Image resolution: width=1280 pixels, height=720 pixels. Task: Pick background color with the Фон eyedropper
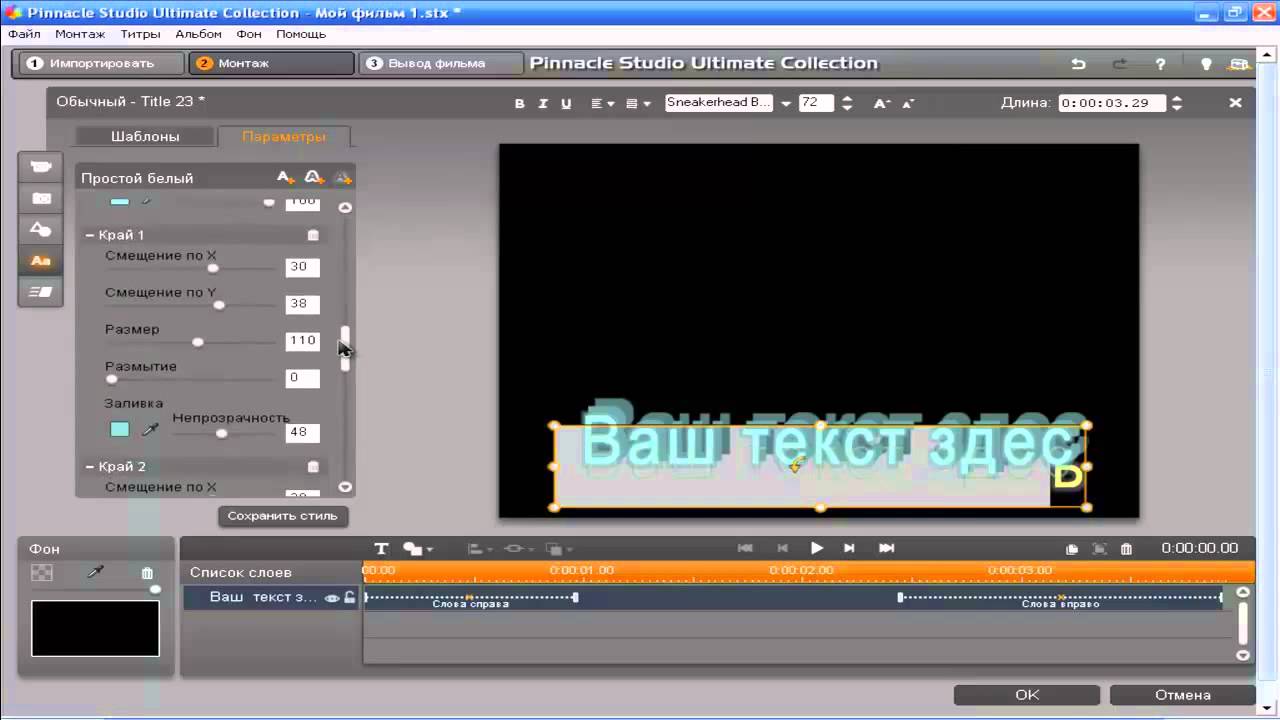pos(96,572)
